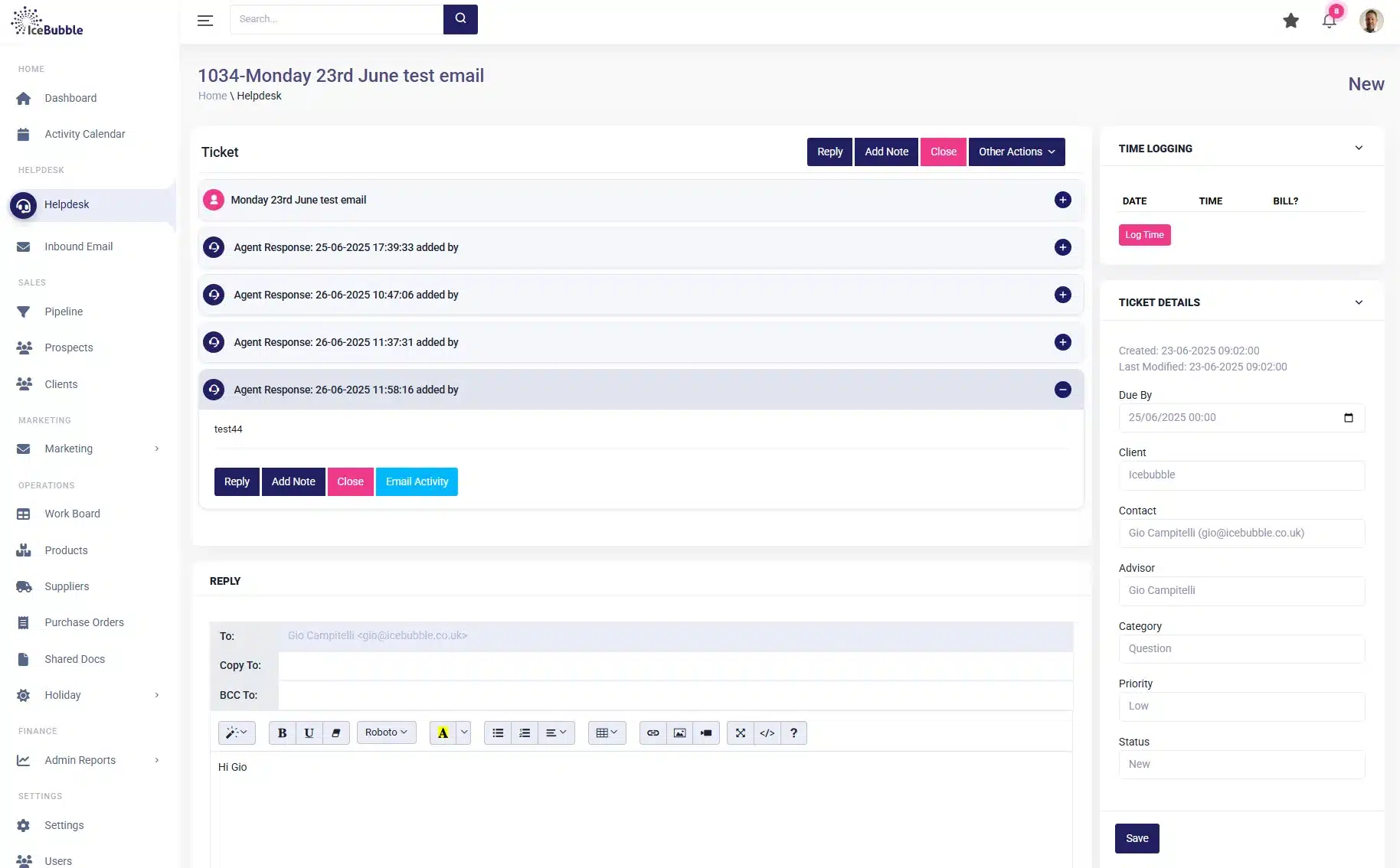
Task: Click the Email Activity button
Action: pyautogui.click(x=417, y=481)
